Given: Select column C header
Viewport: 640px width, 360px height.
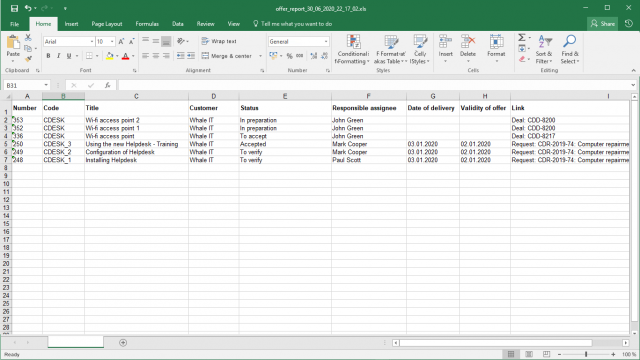Looking at the screenshot, I should pos(136,96).
